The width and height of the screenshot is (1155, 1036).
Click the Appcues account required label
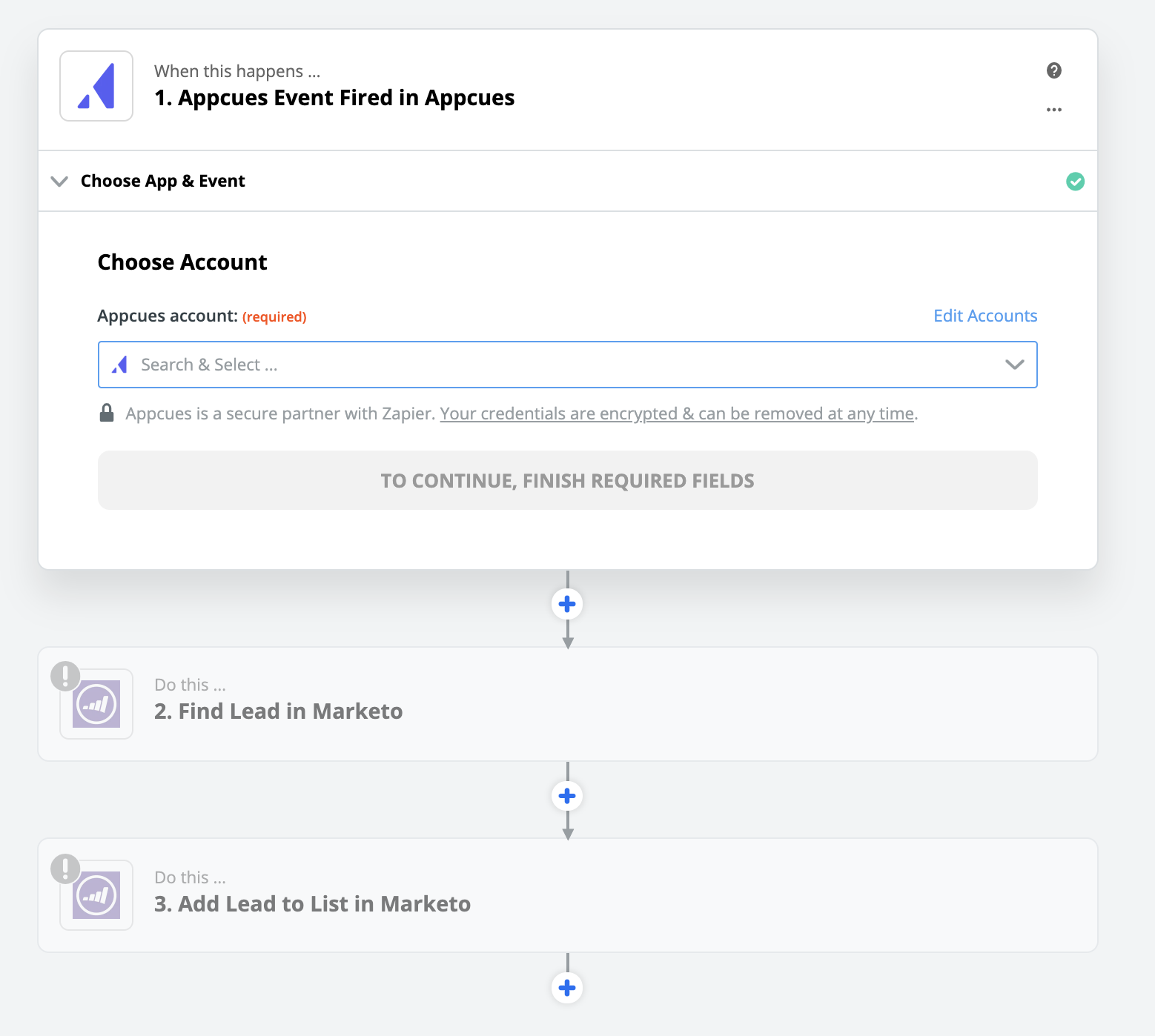click(x=202, y=316)
